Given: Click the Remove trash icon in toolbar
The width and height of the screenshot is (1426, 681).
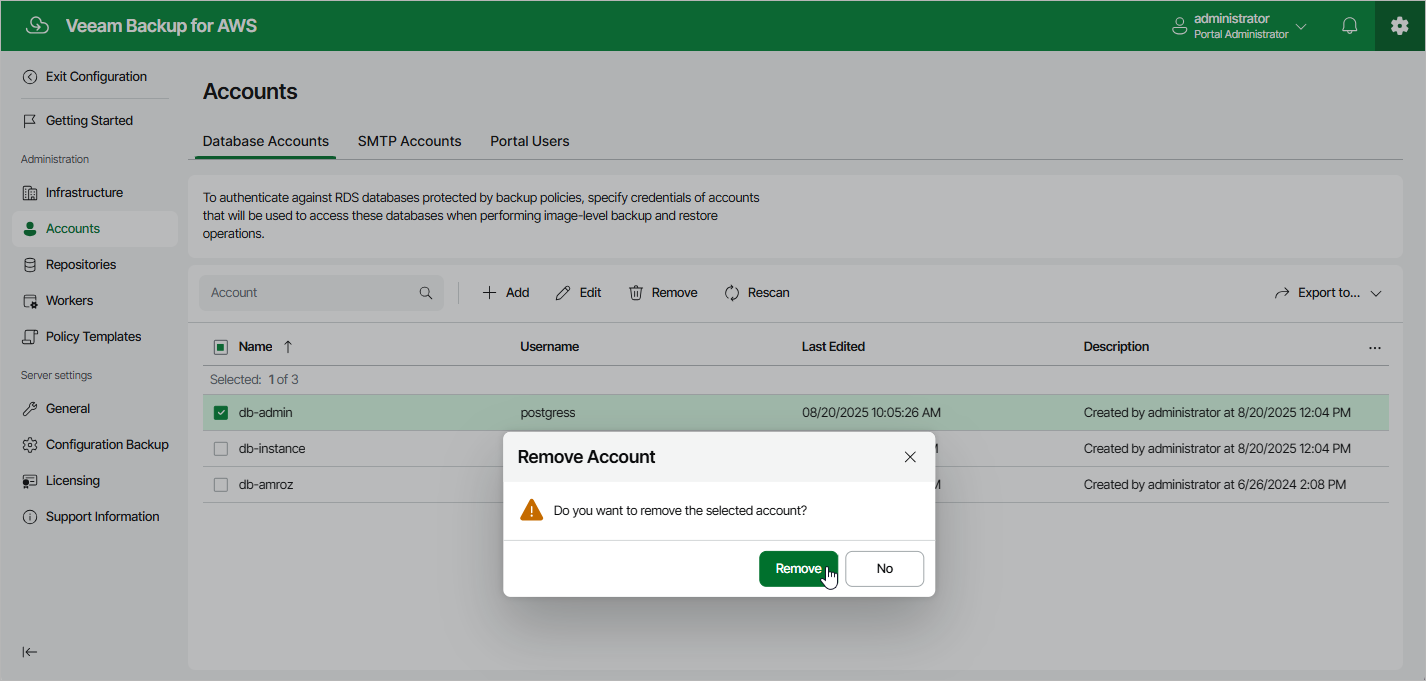Looking at the screenshot, I should pyautogui.click(x=636, y=293).
